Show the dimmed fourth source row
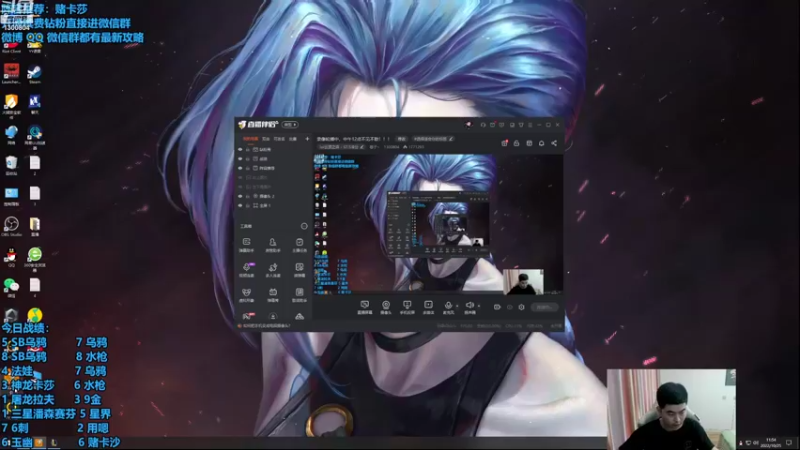The height and width of the screenshot is (450, 800). click(240, 178)
